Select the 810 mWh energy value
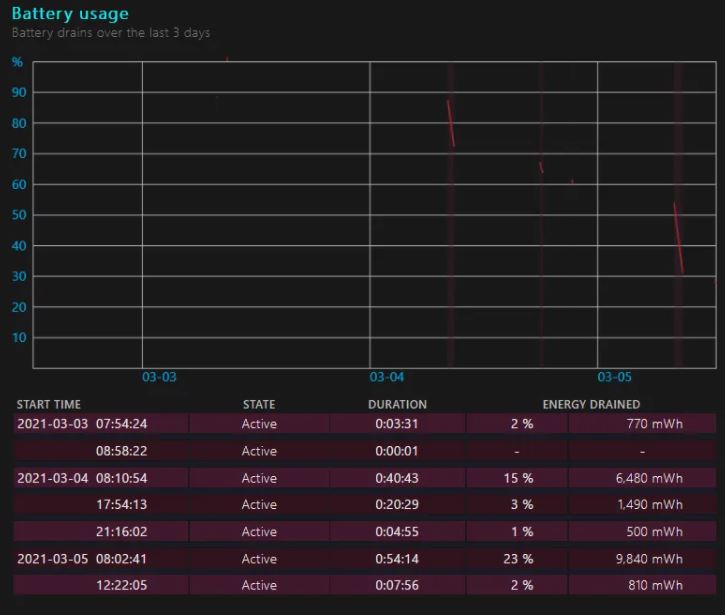Viewport: 725px width, 615px height. pos(655,585)
